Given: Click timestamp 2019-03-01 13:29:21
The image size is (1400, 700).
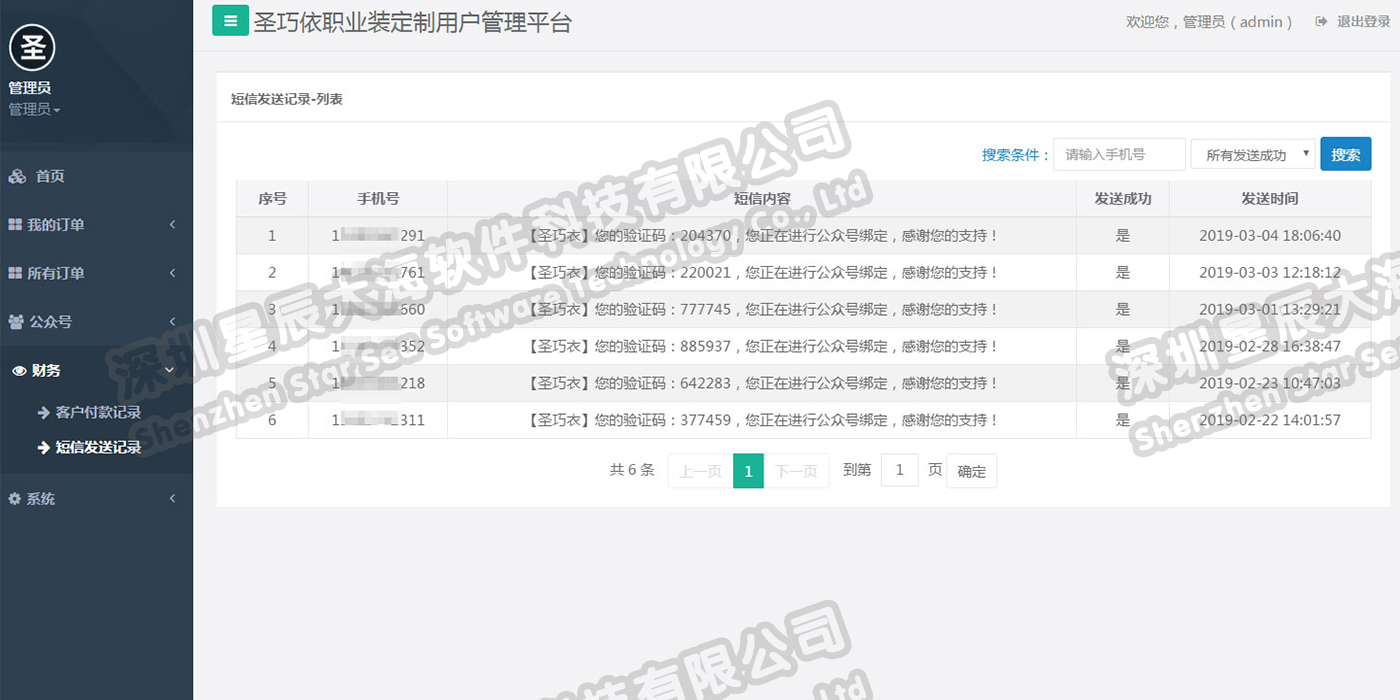Looking at the screenshot, I should [x=1270, y=309].
